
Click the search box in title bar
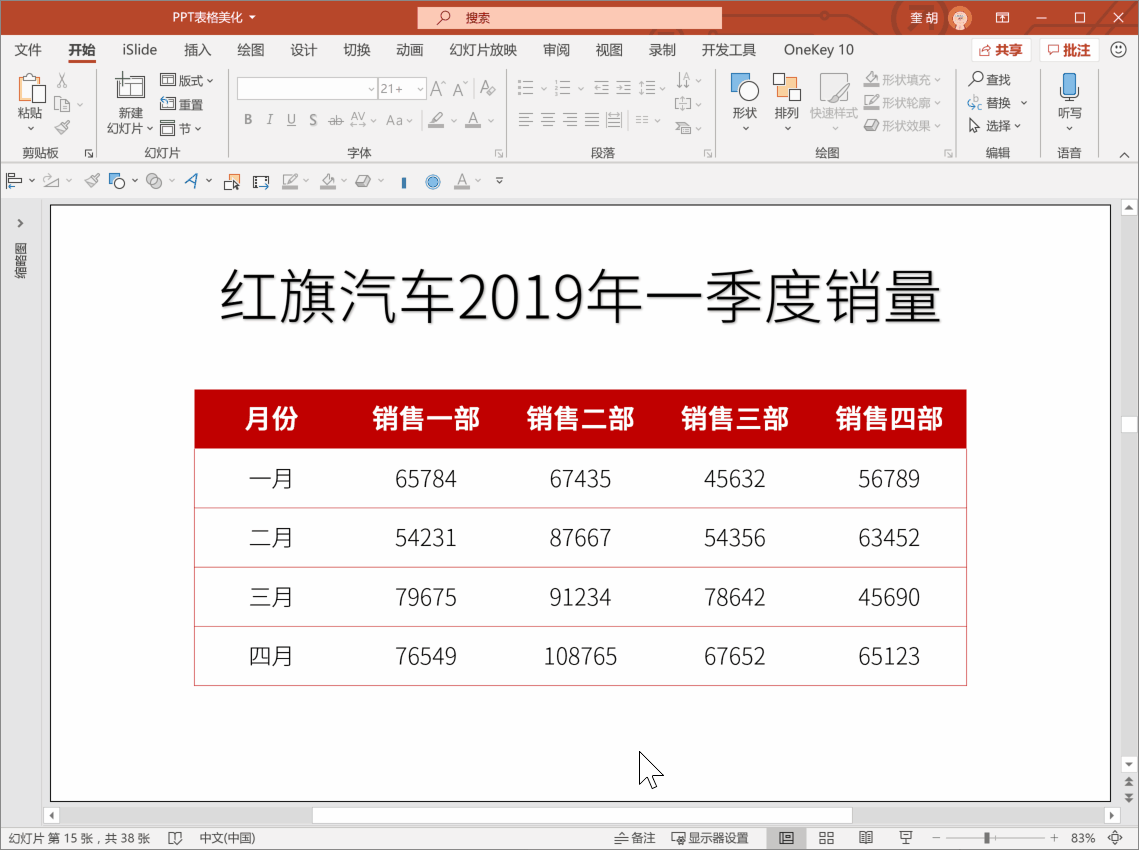click(x=570, y=17)
